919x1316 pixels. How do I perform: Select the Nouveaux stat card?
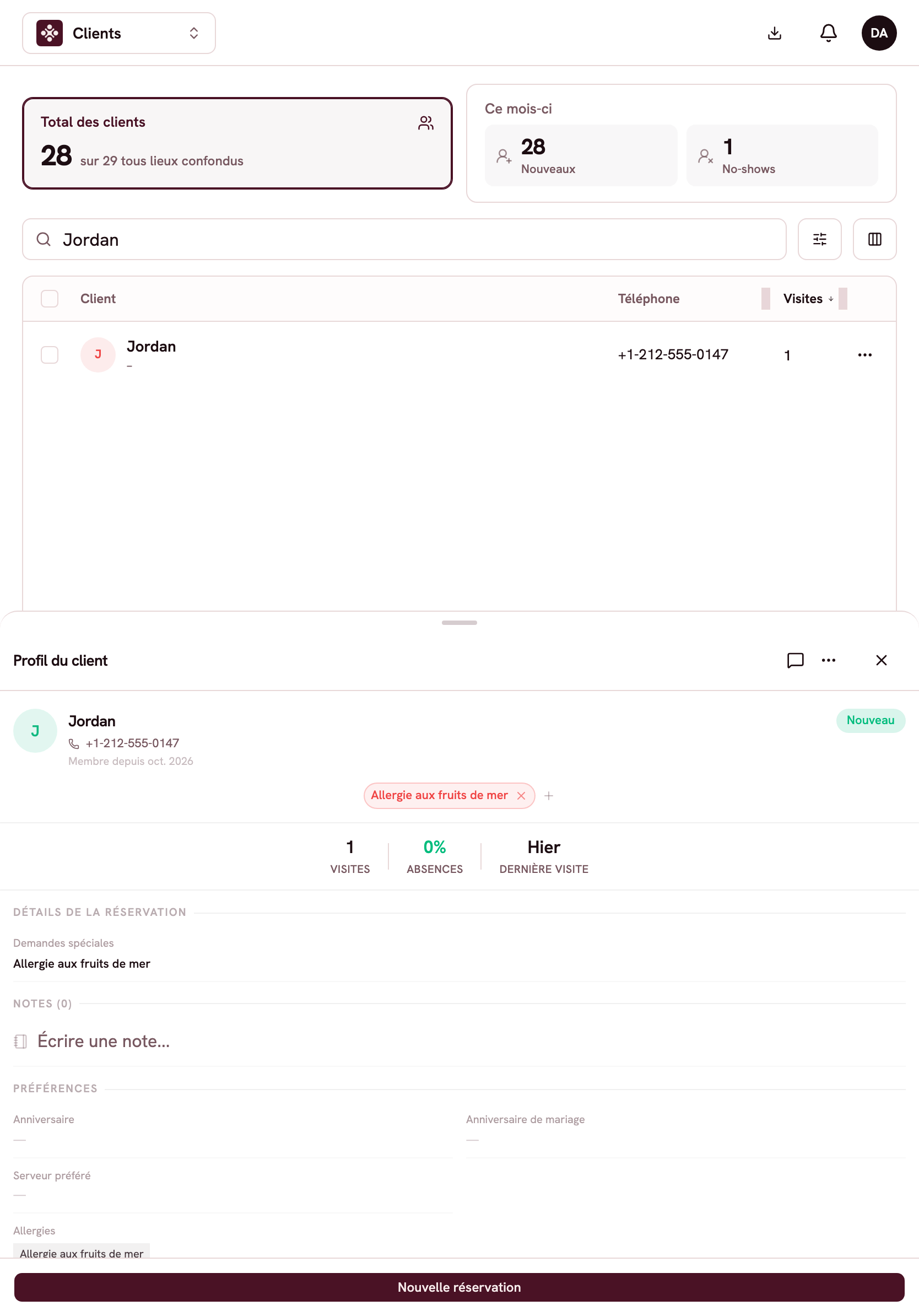tap(581, 155)
